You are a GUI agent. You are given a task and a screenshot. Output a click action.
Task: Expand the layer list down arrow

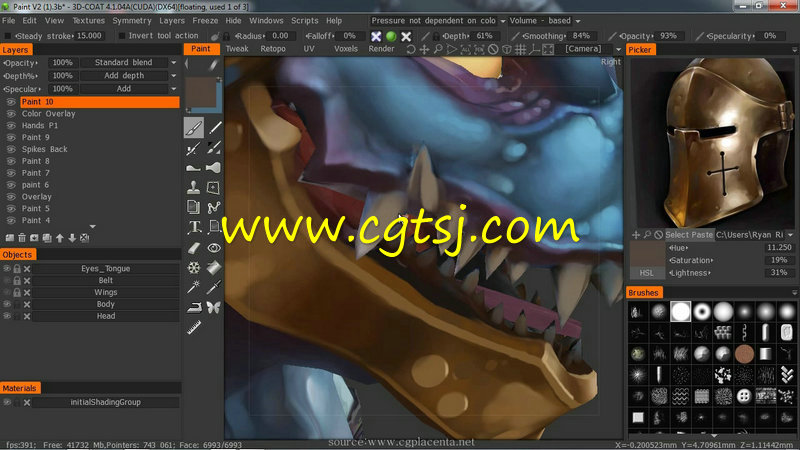point(92,227)
